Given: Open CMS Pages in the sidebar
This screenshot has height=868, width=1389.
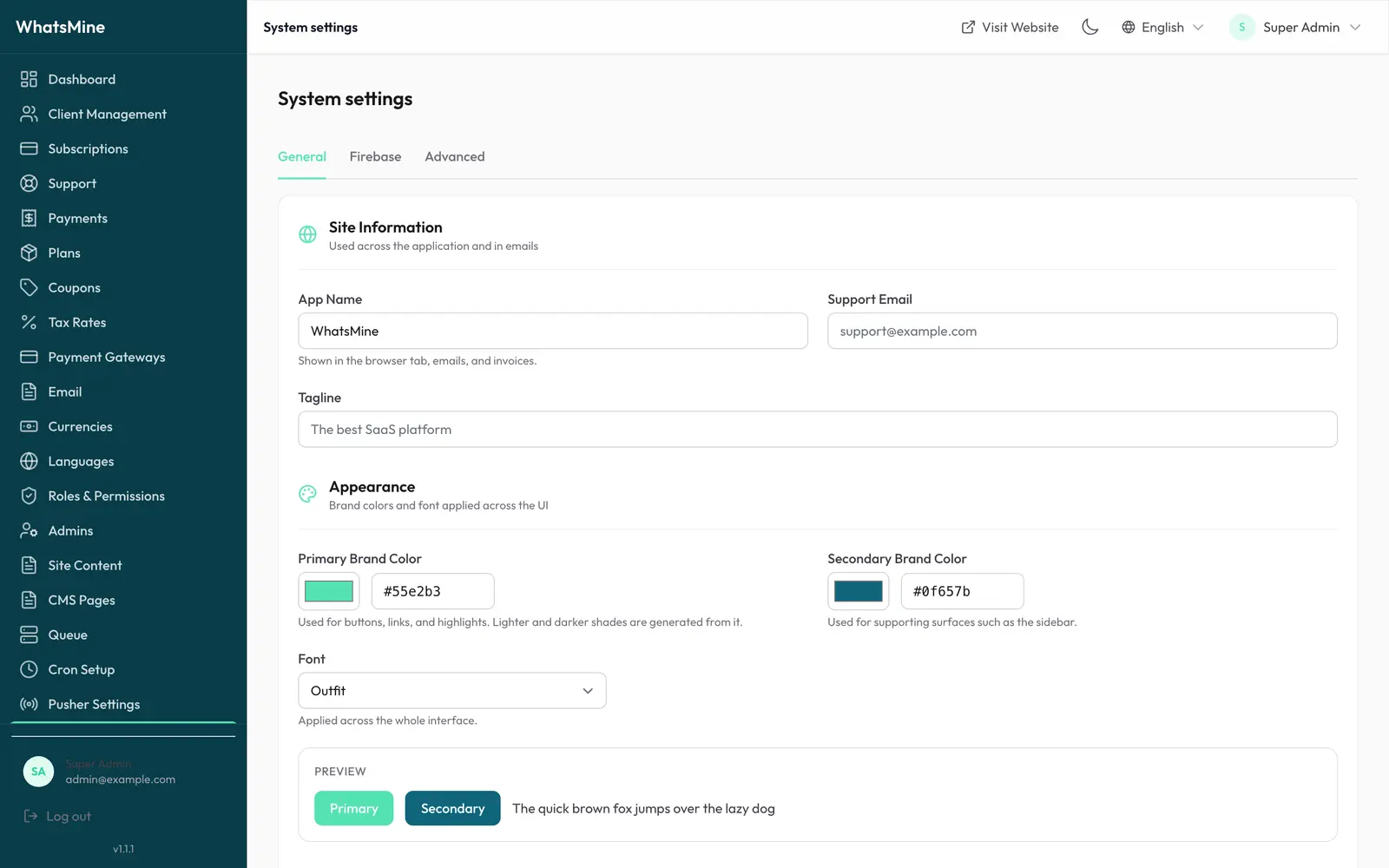Looking at the screenshot, I should 123,600.
